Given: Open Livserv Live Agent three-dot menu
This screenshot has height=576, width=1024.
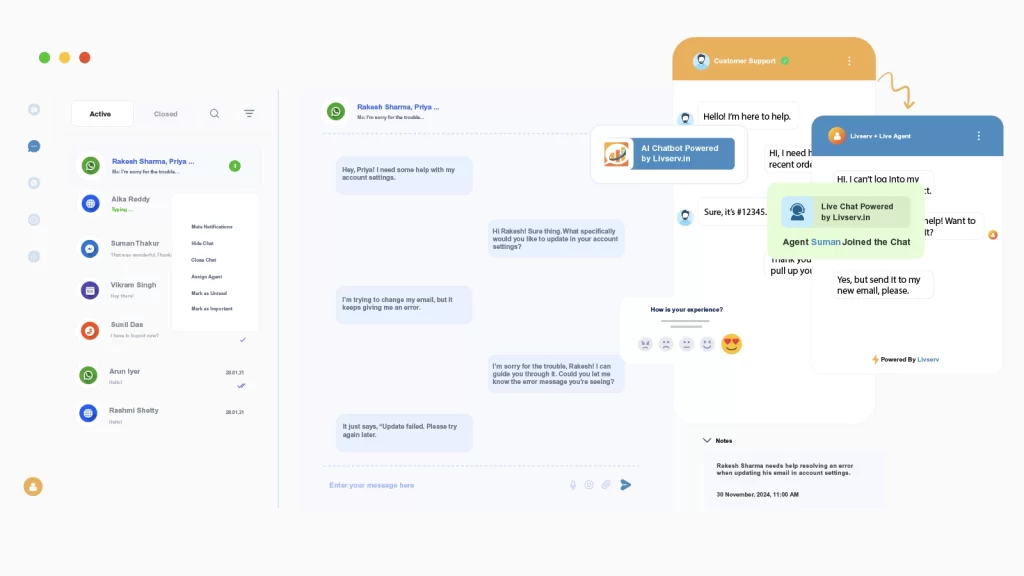Looking at the screenshot, I should pos(978,136).
